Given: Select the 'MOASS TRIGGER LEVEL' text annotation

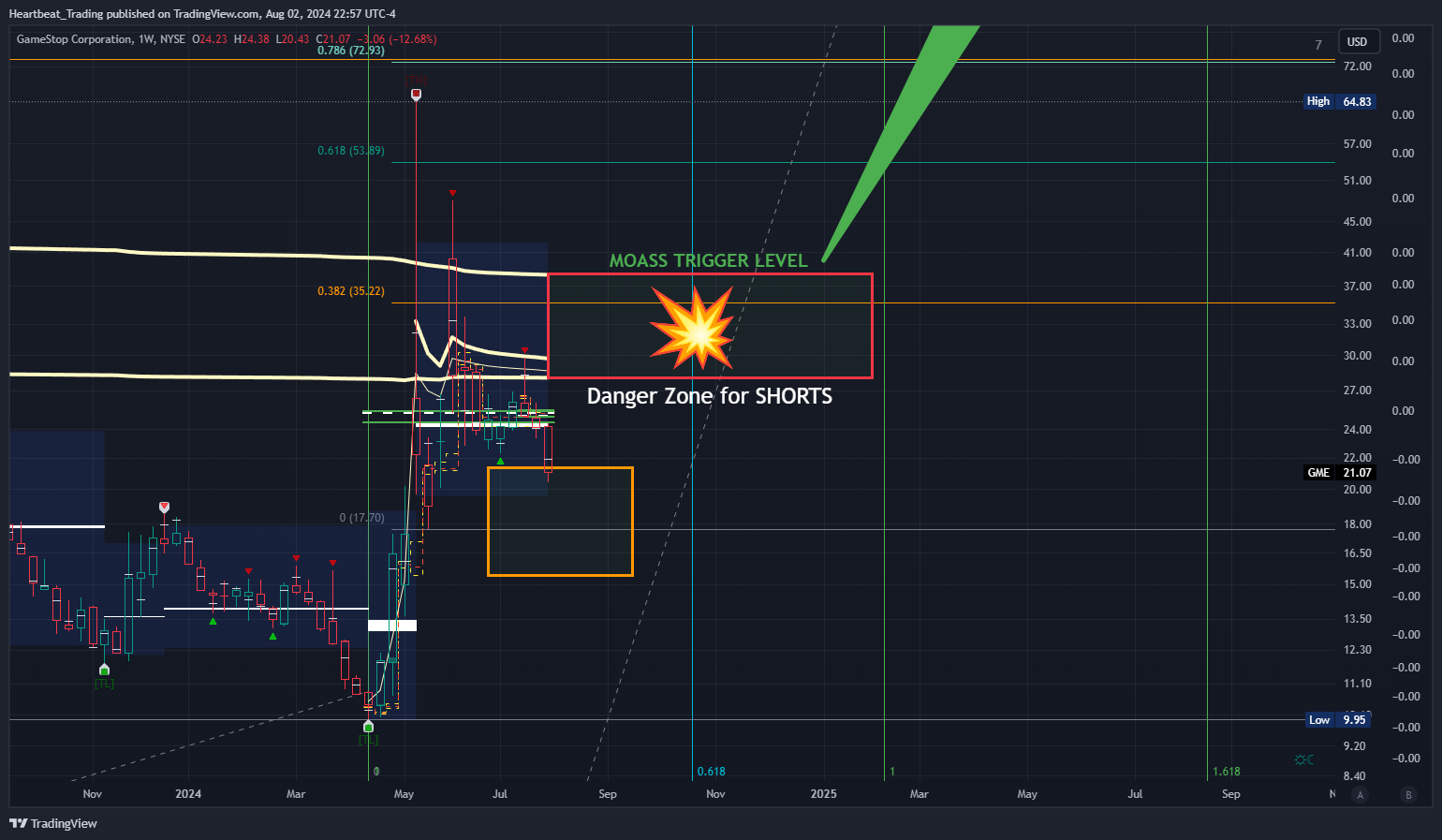Looking at the screenshot, I should point(708,261).
